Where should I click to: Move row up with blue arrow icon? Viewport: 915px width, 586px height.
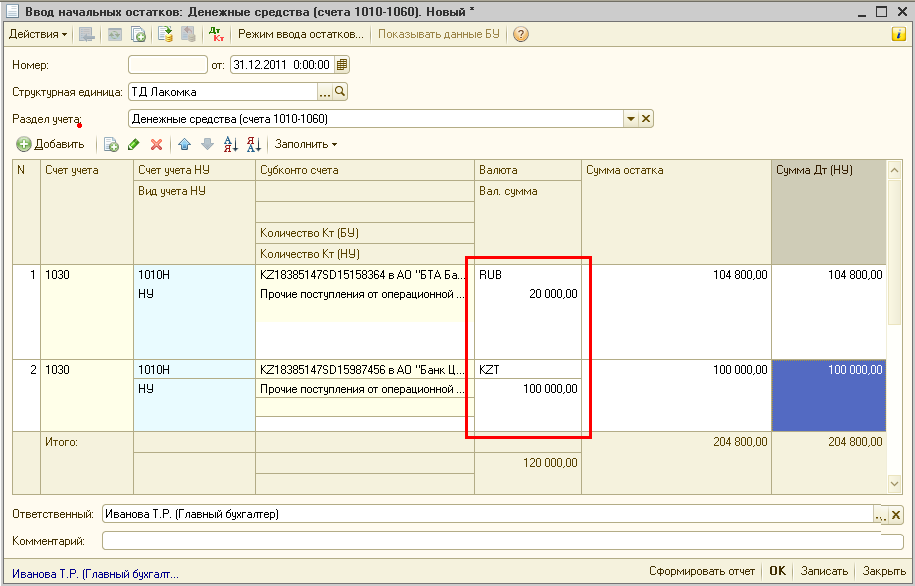point(185,145)
